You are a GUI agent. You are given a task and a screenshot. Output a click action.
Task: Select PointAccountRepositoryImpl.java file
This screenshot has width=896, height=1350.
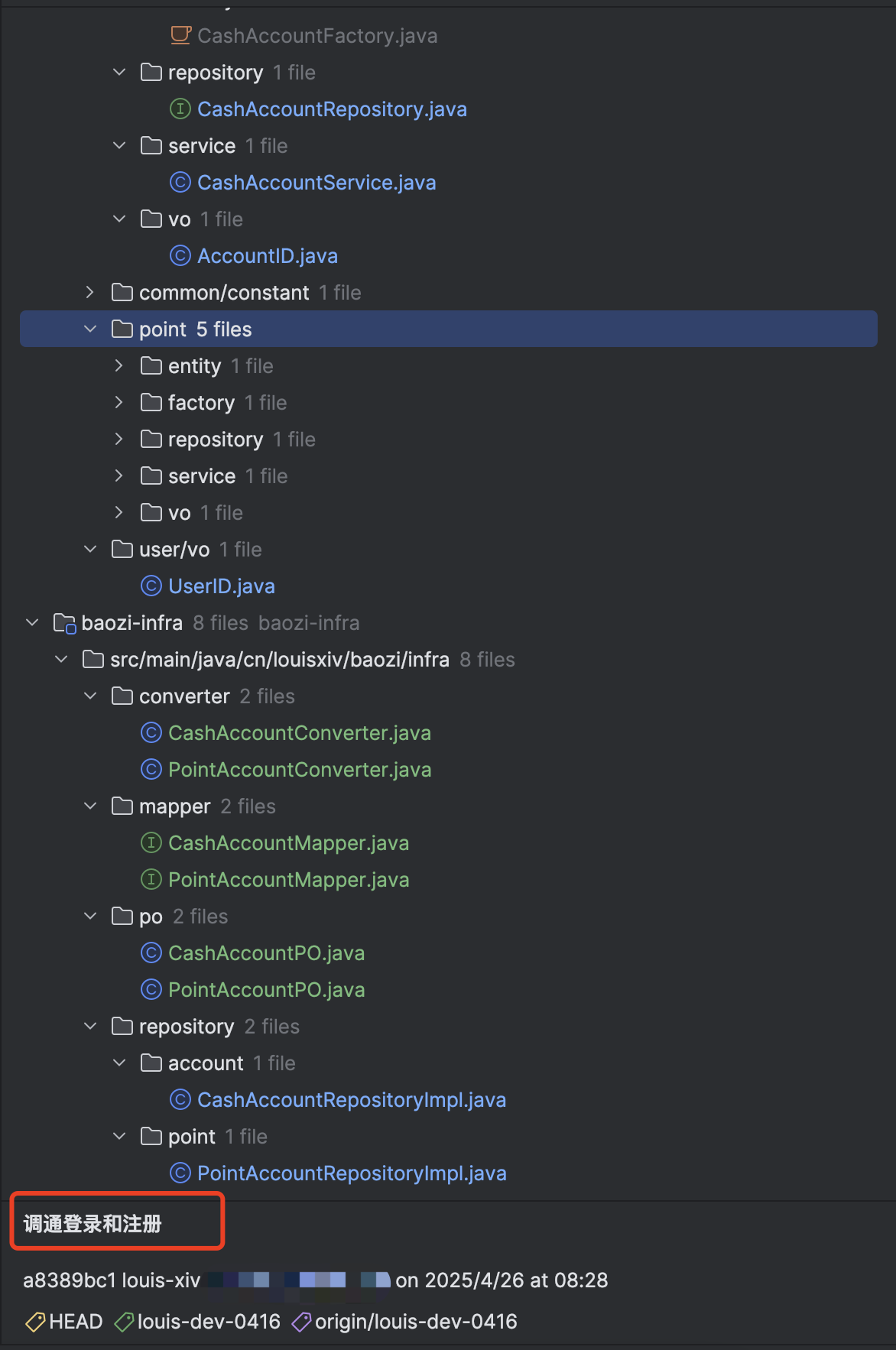pyautogui.click(x=352, y=1173)
